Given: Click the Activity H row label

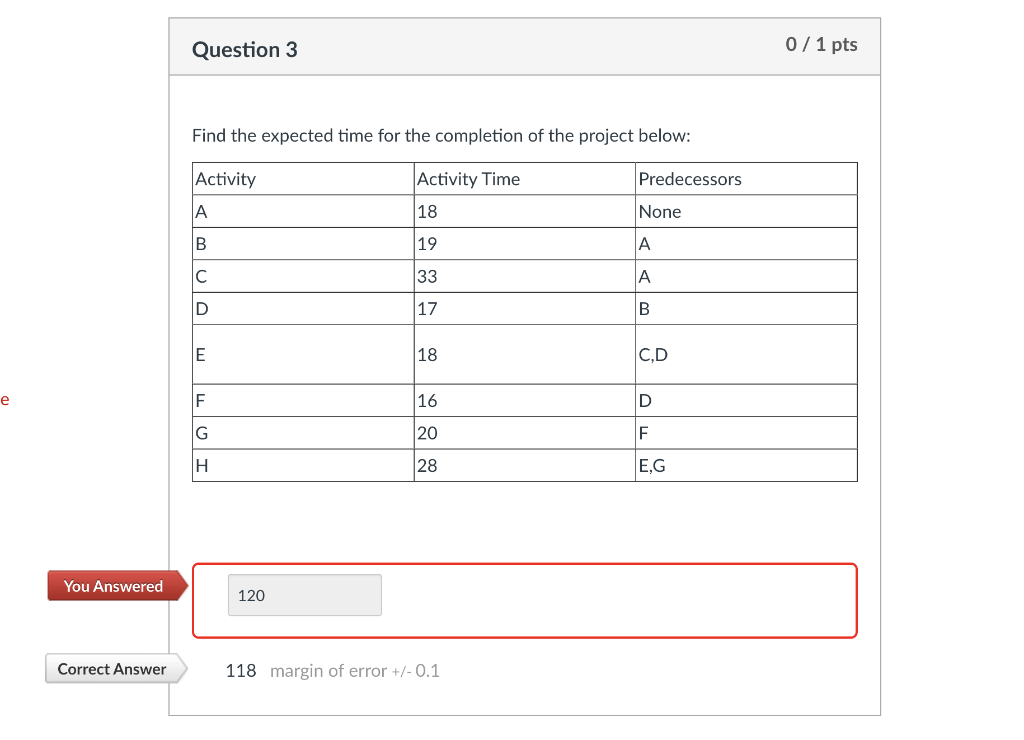Looking at the screenshot, I should tap(201, 465).
